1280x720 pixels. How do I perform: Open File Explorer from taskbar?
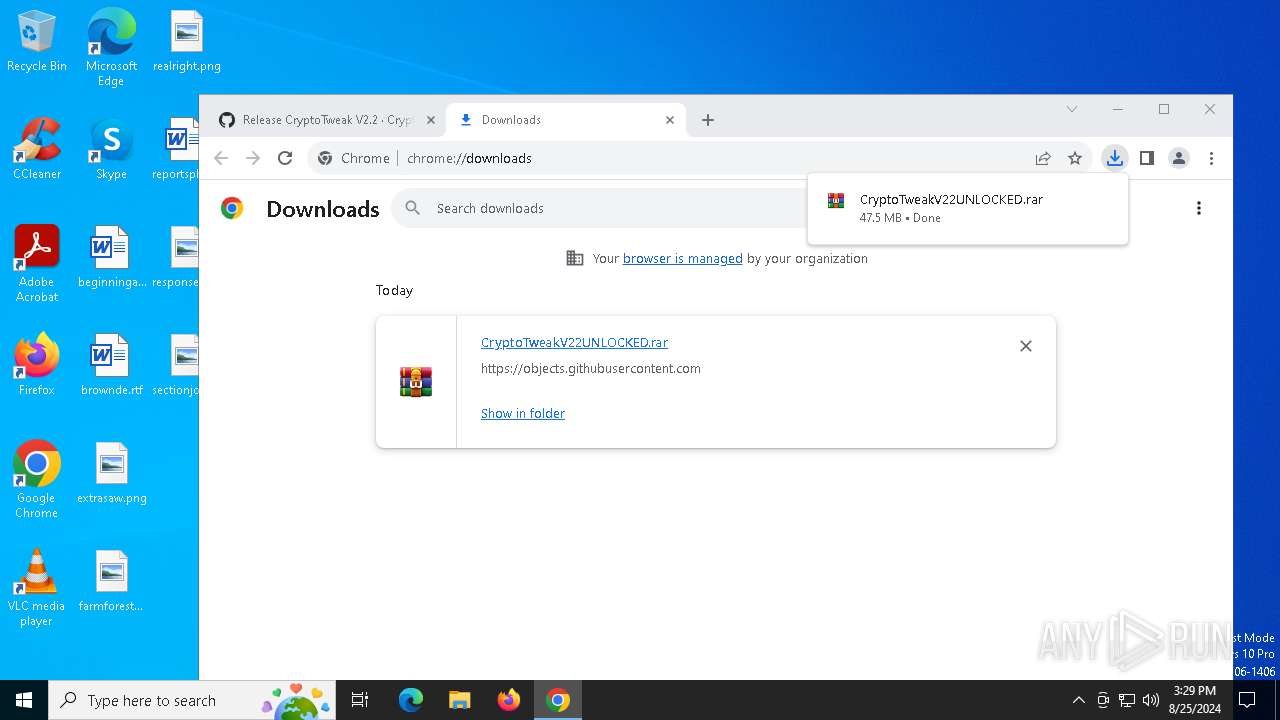point(459,700)
